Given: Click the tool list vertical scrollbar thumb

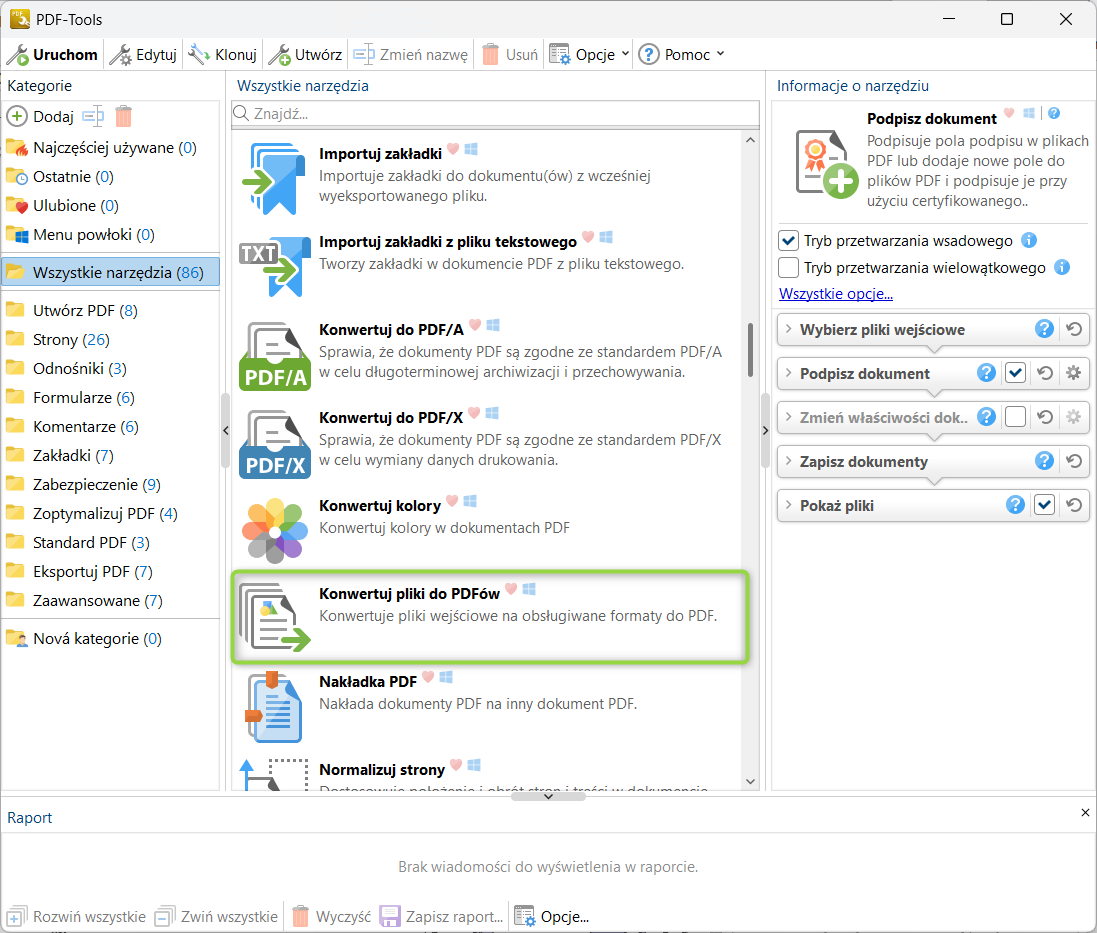Looking at the screenshot, I should pos(751,350).
